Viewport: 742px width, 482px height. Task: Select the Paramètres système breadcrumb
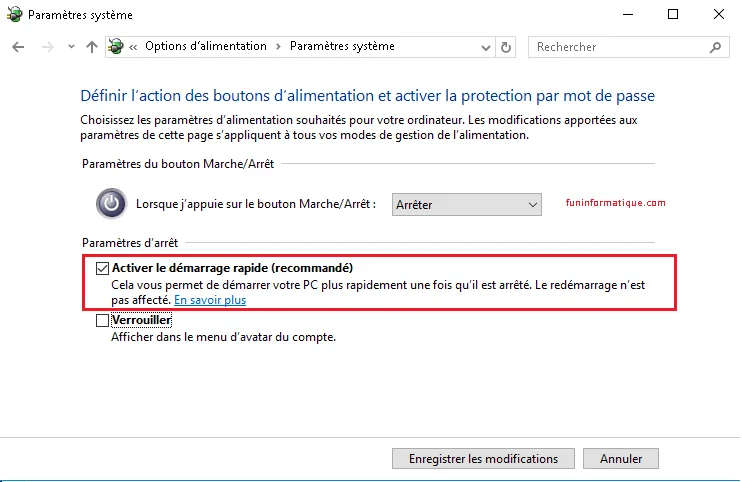click(342, 46)
